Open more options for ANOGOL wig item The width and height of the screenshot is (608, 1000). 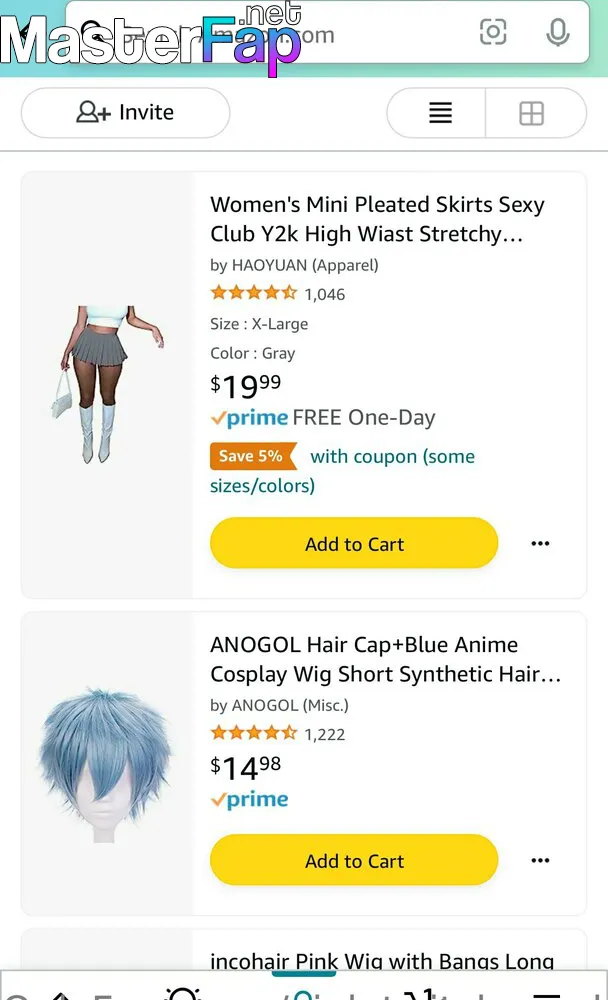point(540,860)
